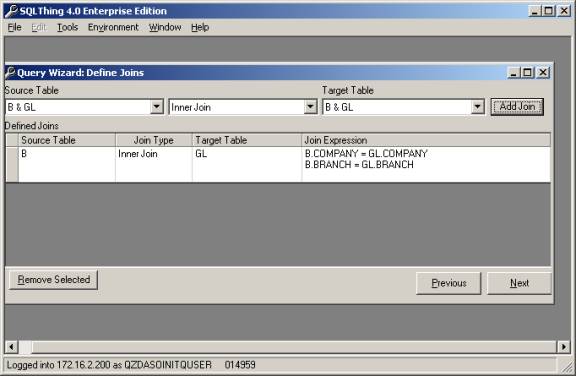Click the Add Join button

(x=517, y=107)
